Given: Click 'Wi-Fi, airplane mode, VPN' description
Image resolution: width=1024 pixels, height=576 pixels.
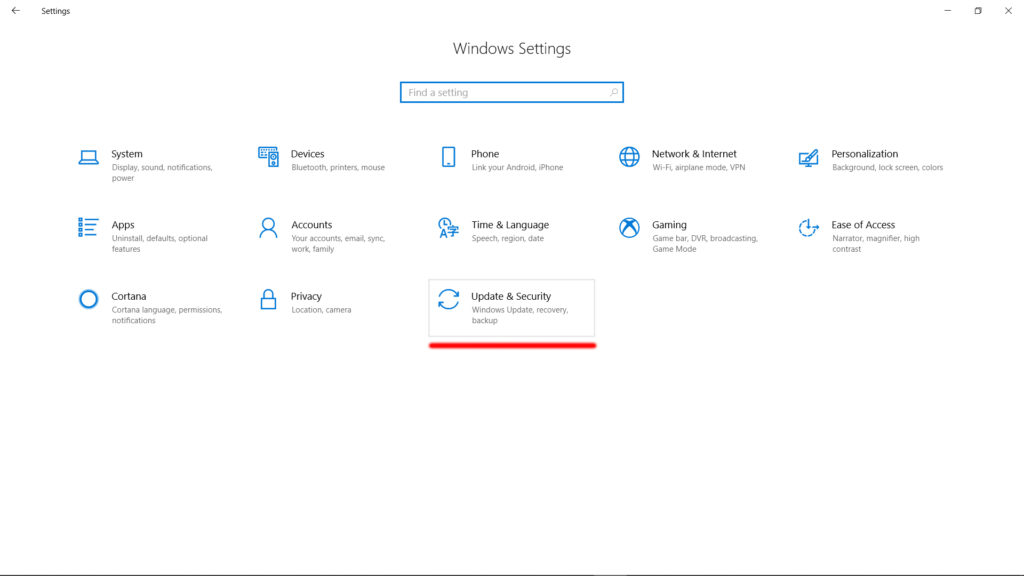Looking at the screenshot, I should 699,167.
